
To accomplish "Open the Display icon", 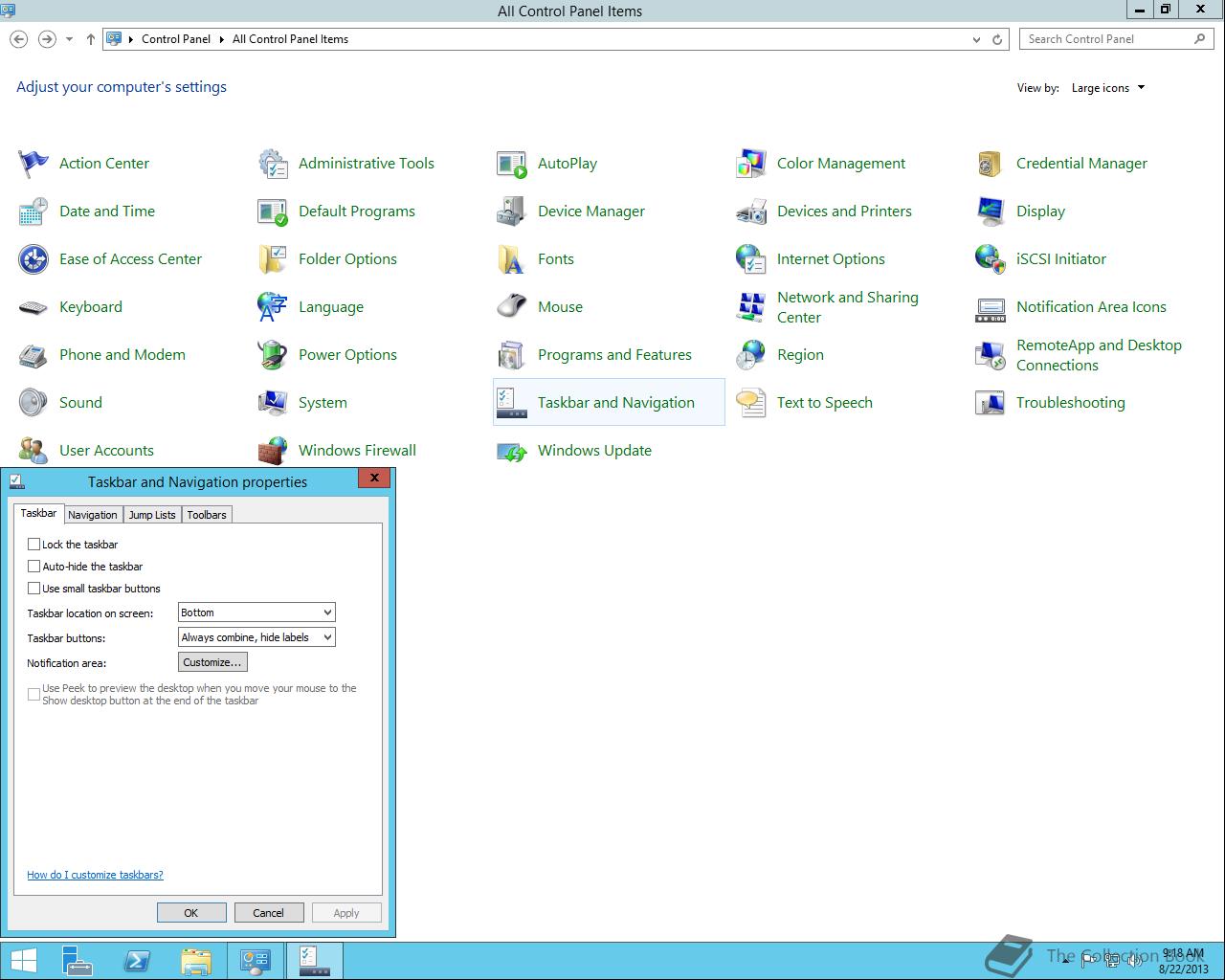I will 991,212.
